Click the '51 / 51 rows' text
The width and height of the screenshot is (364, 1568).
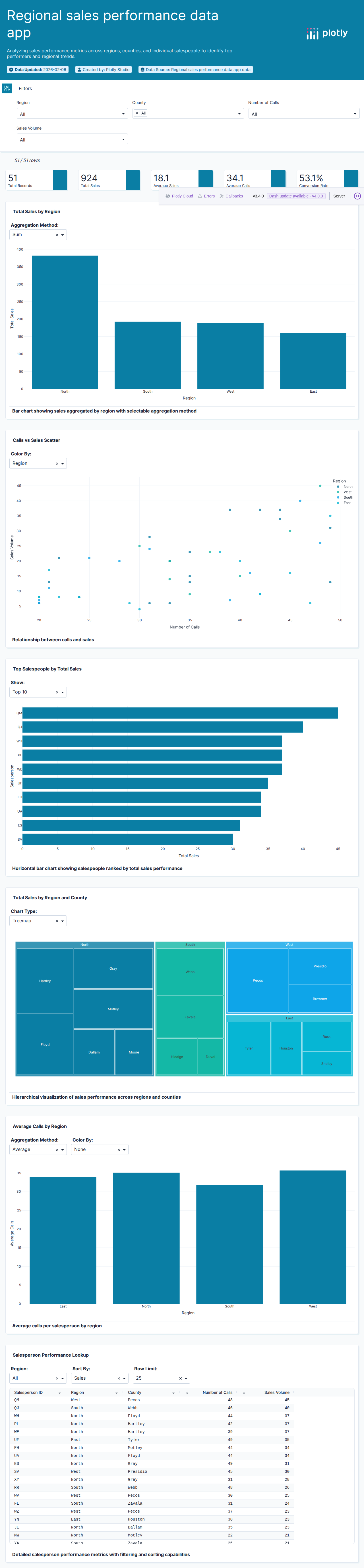(x=27, y=160)
